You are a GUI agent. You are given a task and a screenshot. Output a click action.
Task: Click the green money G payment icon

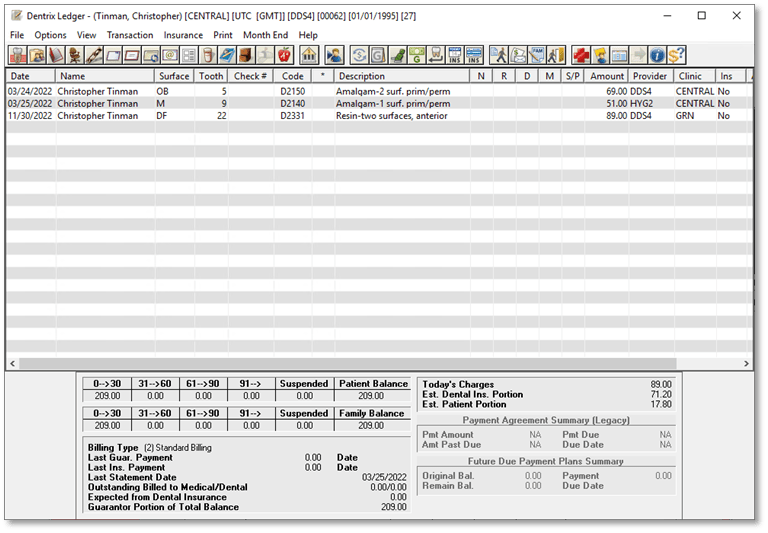point(416,55)
